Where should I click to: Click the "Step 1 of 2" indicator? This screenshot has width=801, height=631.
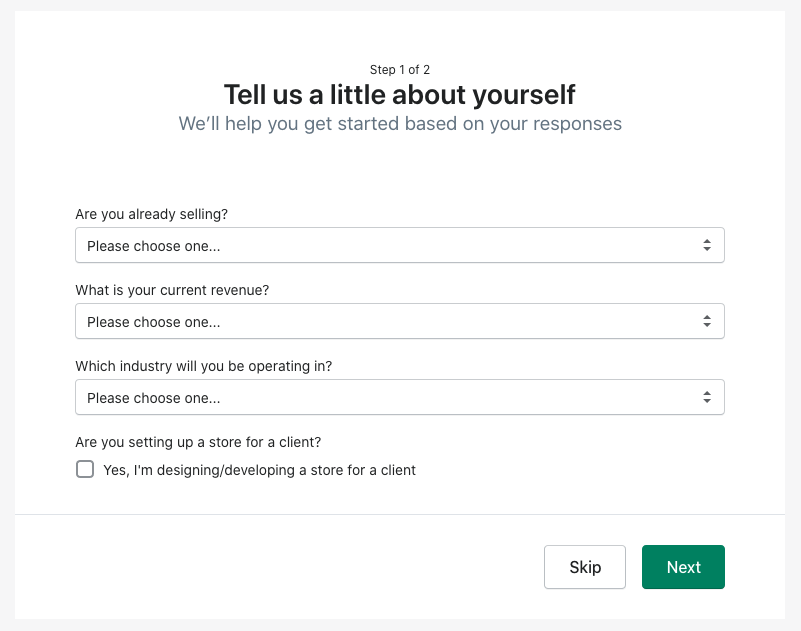399,69
